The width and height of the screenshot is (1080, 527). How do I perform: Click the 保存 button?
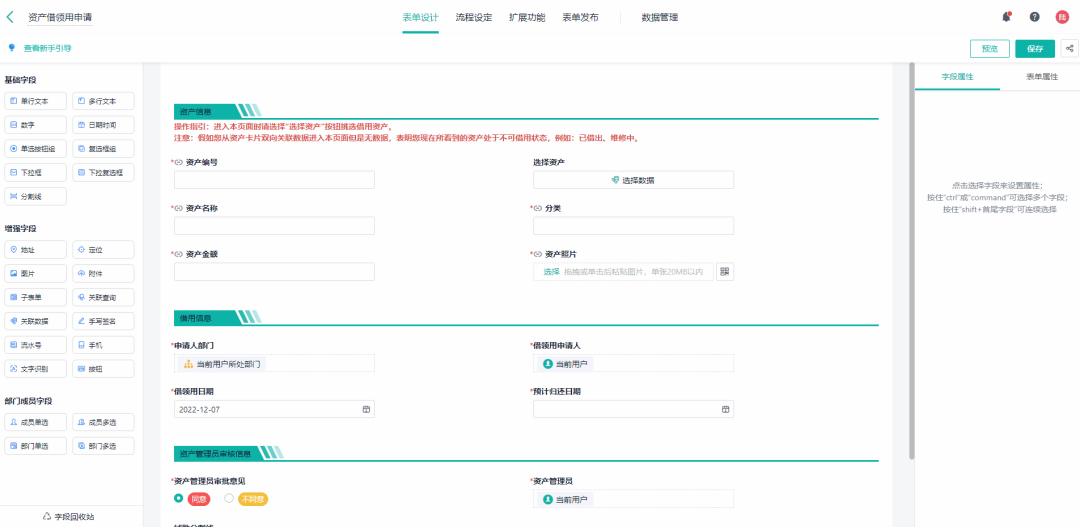[1034, 48]
